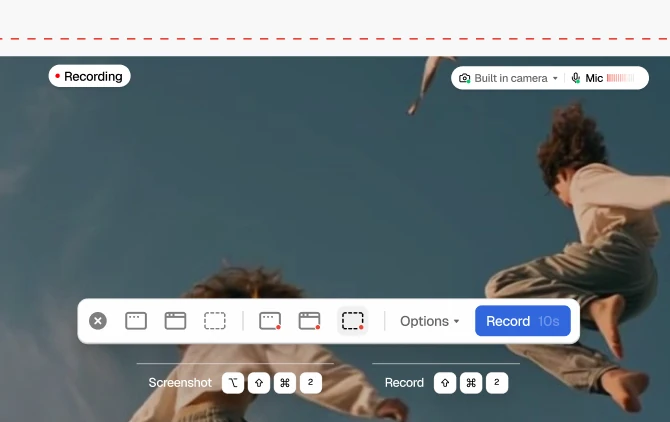Screen dimensions: 670x422
Task: Click the Mic label
Action: coord(594,78)
